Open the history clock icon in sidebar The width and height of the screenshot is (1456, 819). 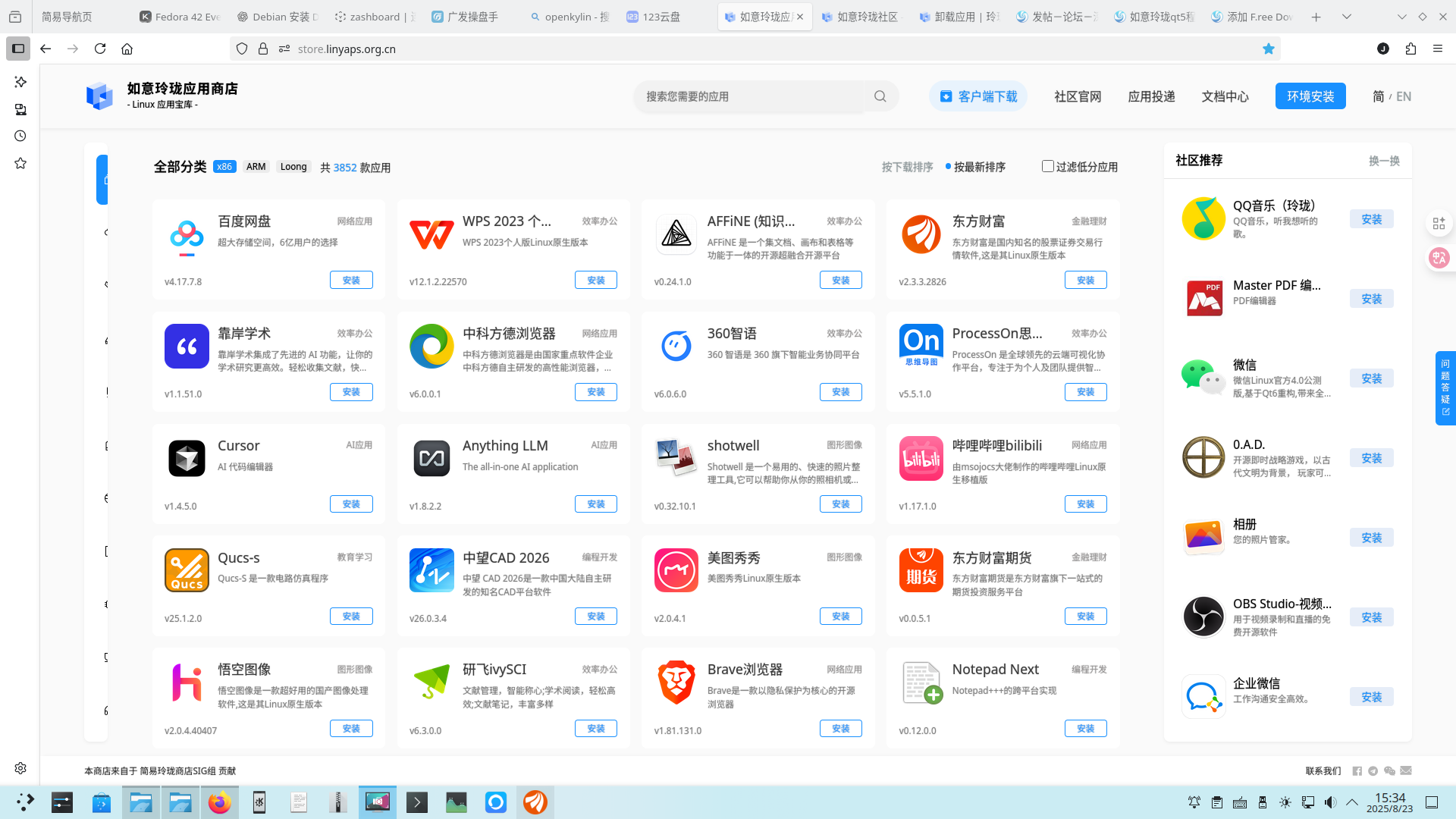pyautogui.click(x=20, y=136)
